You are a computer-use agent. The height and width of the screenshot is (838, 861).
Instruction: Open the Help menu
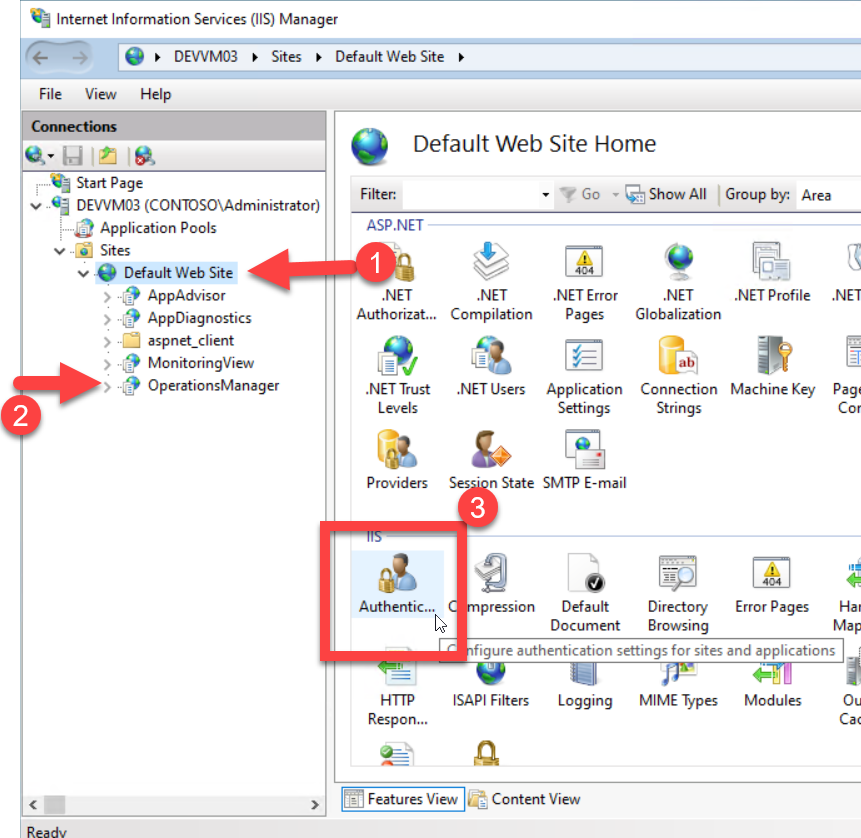click(x=155, y=94)
